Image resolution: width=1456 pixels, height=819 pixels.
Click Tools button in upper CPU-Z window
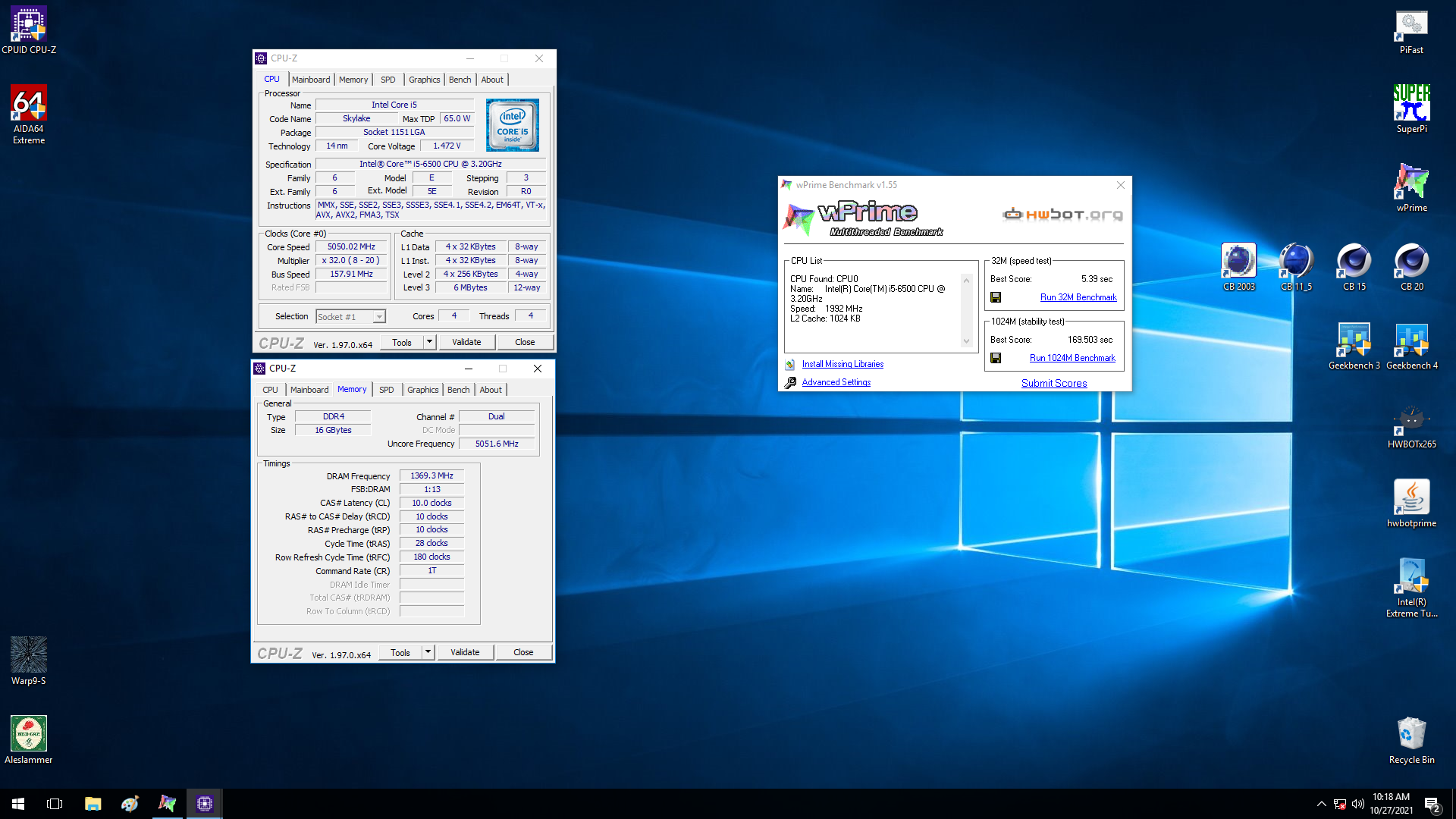(402, 342)
